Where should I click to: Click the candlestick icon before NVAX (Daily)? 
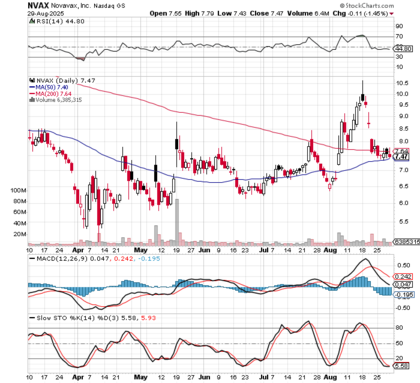pos(32,81)
